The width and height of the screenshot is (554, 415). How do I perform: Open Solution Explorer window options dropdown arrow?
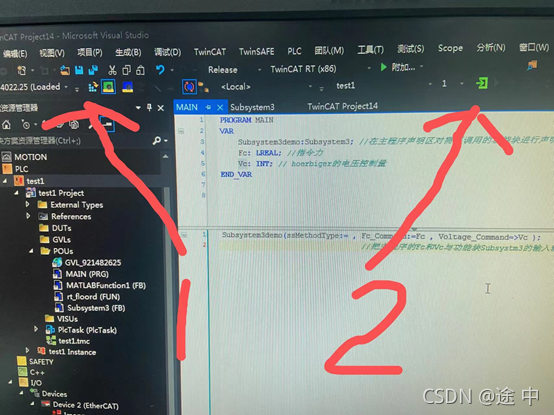point(138,107)
